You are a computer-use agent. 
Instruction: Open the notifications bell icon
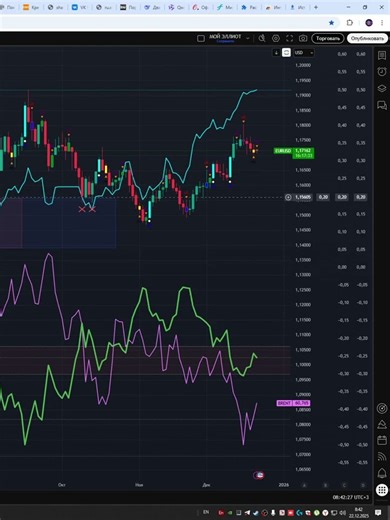[x=382, y=473]
